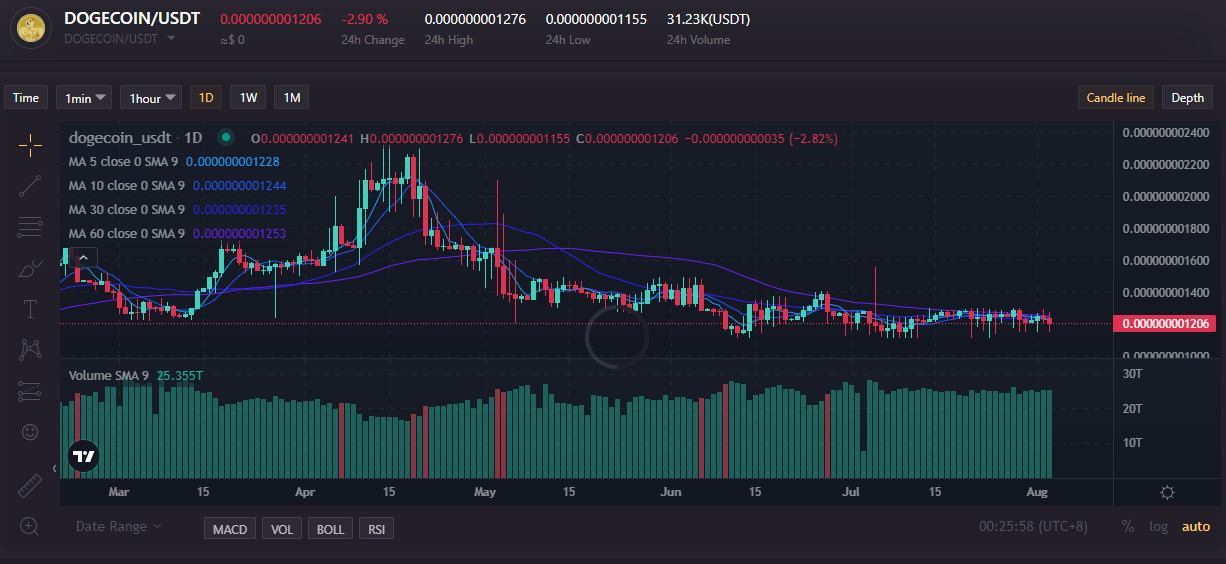Click the MA 30 close indicator label
Image resolution: width=1226 pixels, height=564 pixels.
[x=128, y=209]
